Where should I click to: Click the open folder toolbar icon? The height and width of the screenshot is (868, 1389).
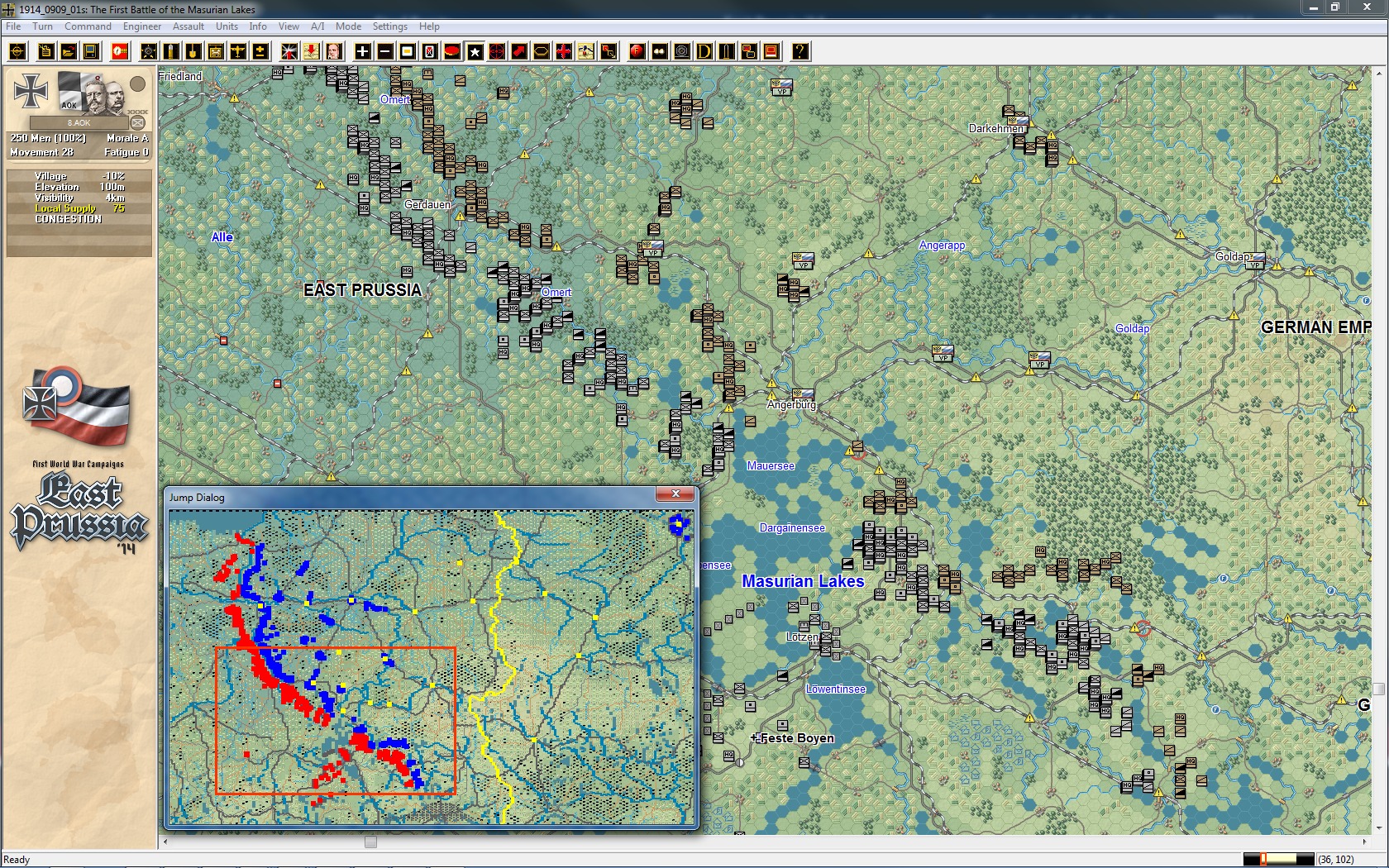click(x=69, y=51)
